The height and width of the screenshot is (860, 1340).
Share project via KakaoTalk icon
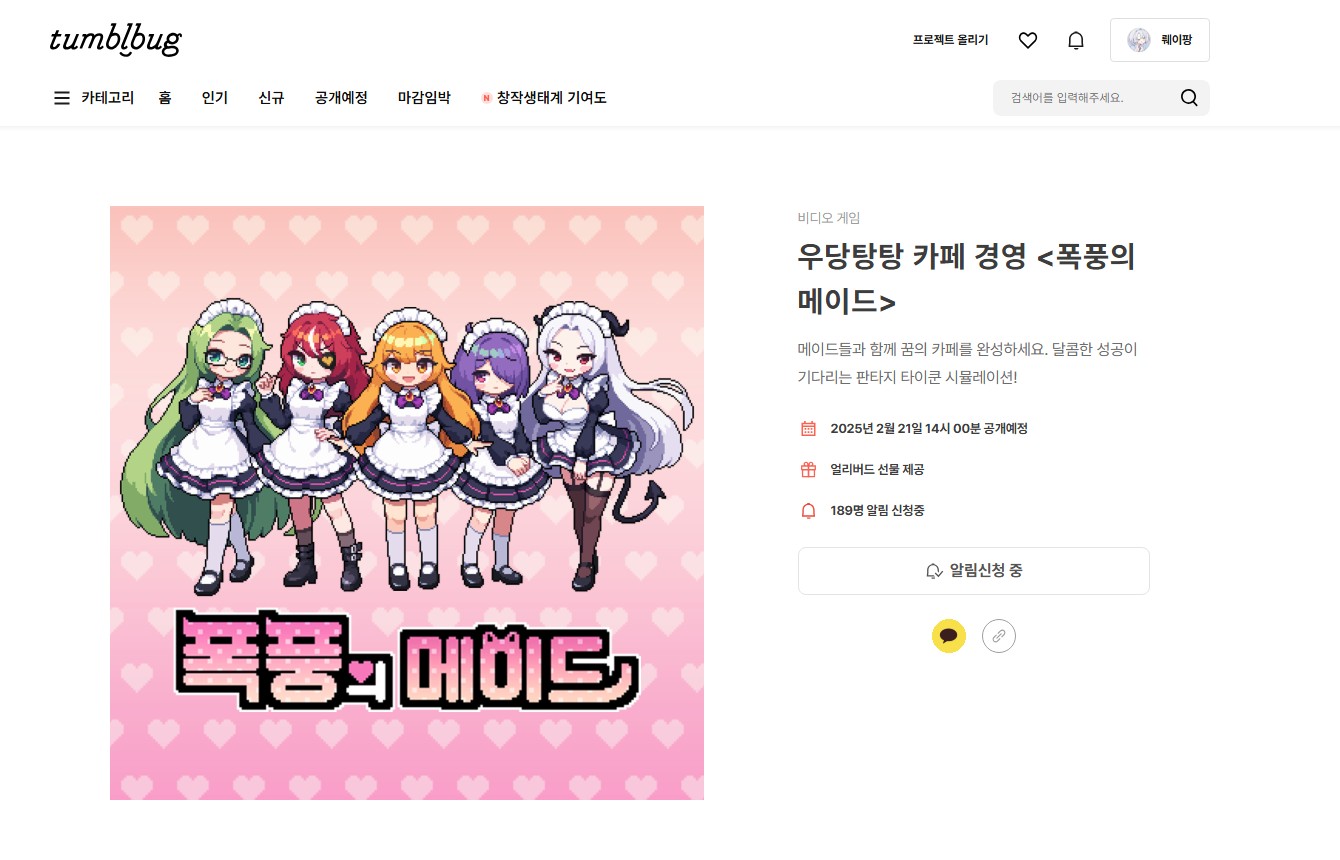click(949, 636)
